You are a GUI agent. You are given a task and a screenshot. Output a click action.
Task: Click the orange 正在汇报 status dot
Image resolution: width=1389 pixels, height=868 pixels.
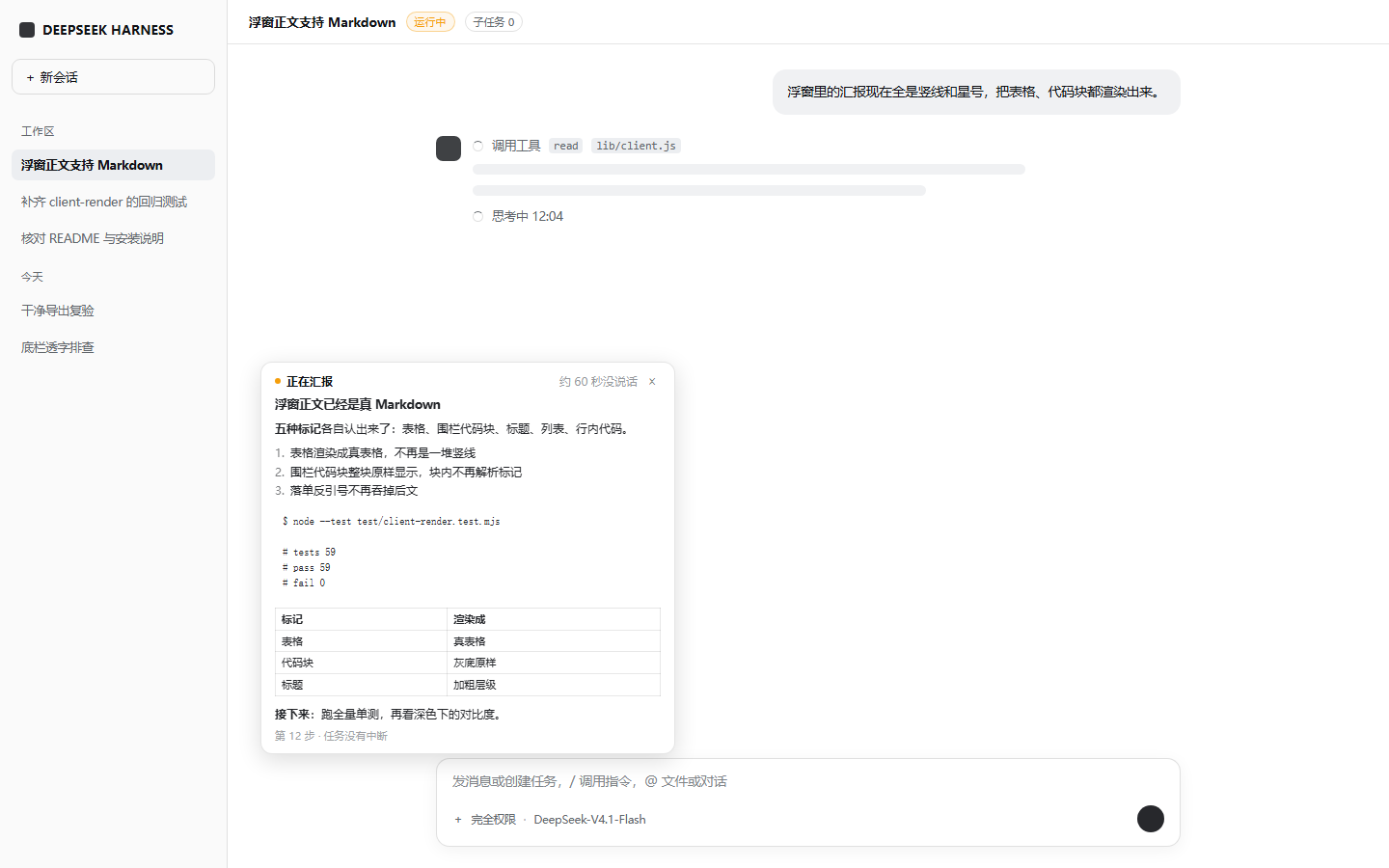coord(278,382)
